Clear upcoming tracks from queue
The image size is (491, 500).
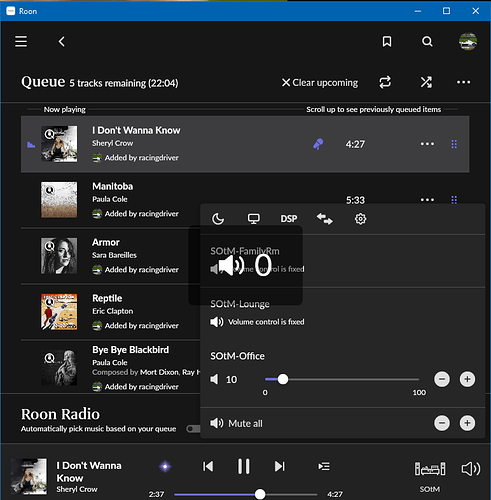point(320,82)
